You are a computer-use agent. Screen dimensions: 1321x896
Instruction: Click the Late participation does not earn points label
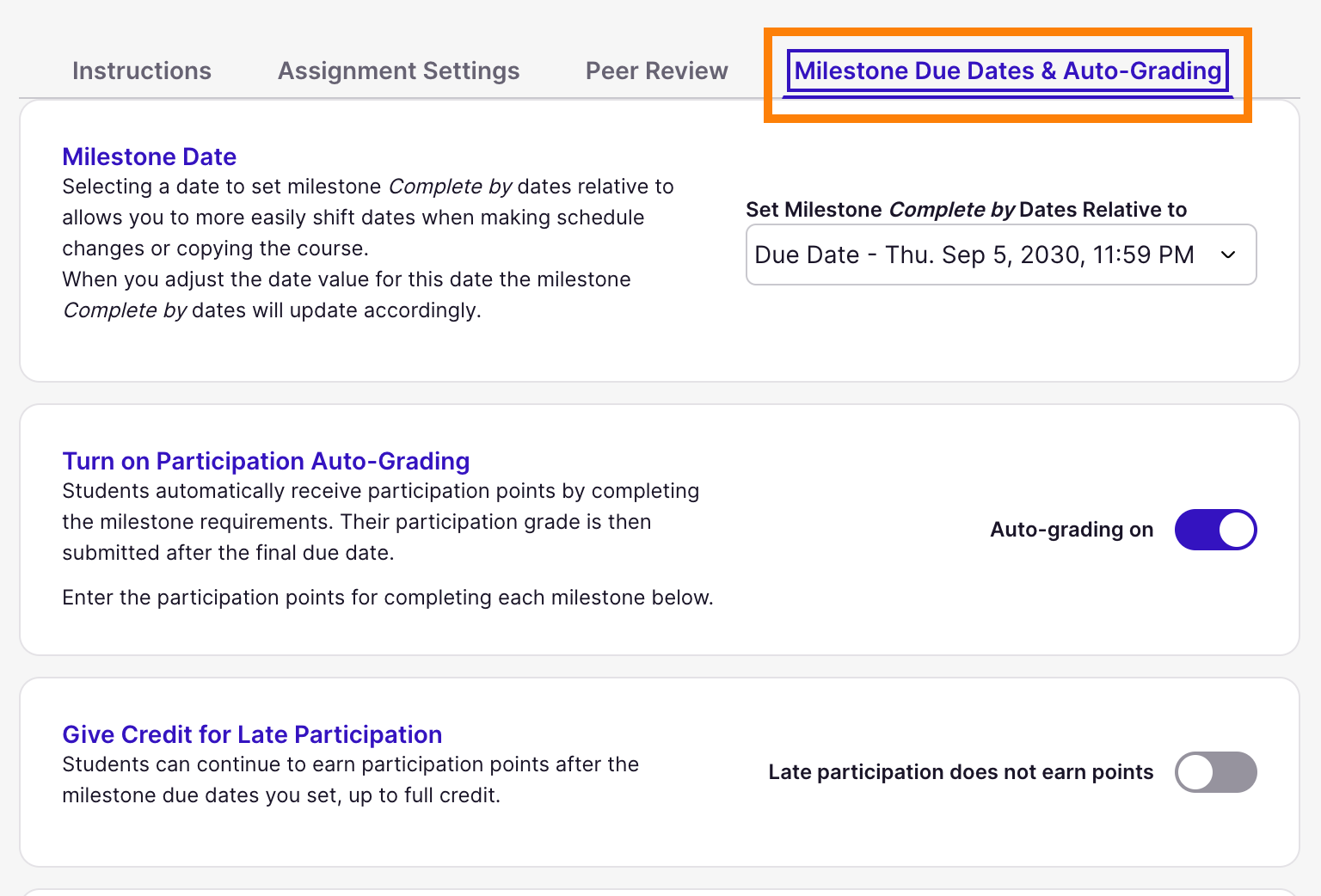961,772
